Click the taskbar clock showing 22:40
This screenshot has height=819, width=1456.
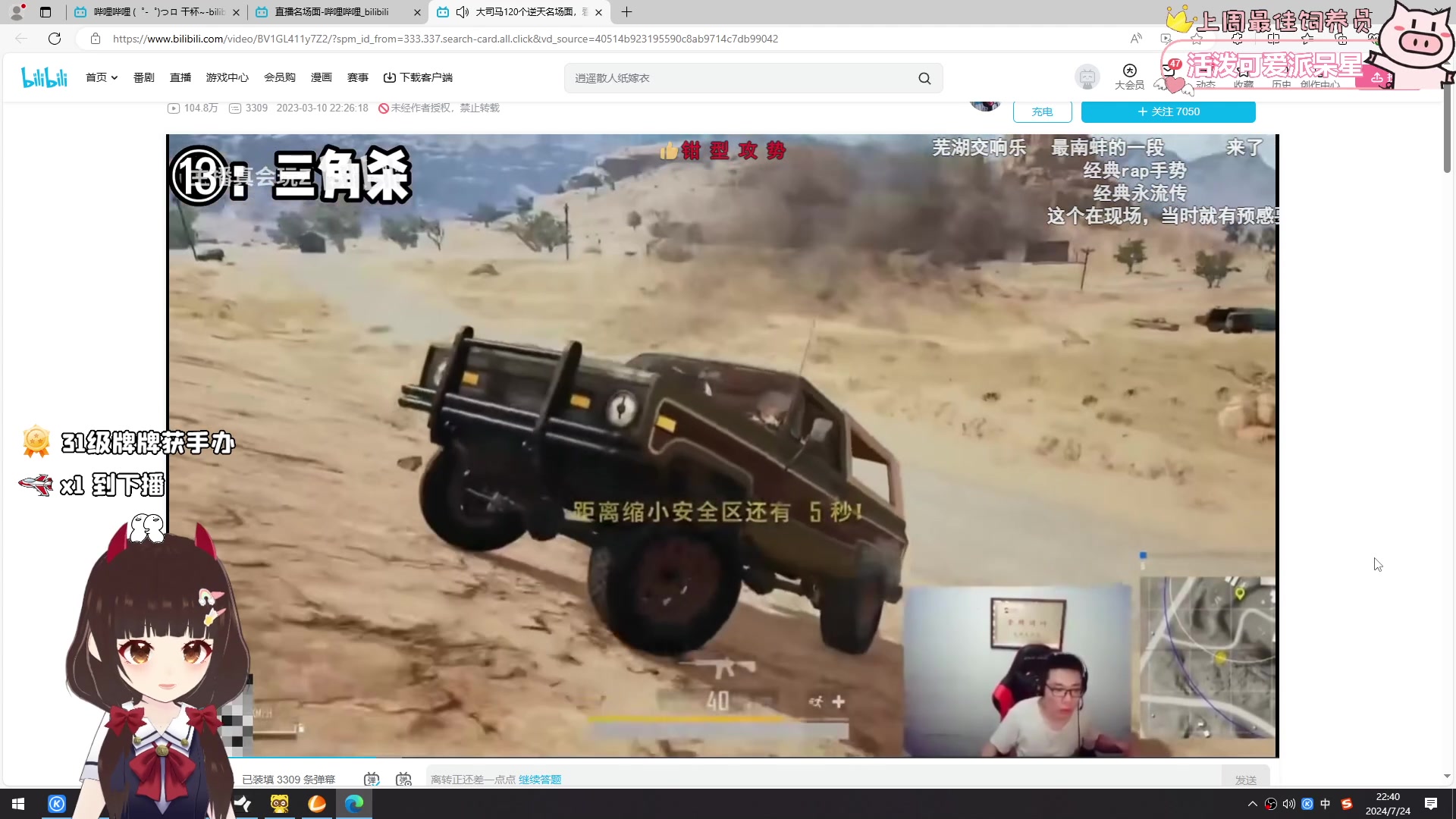point(1388,804)
